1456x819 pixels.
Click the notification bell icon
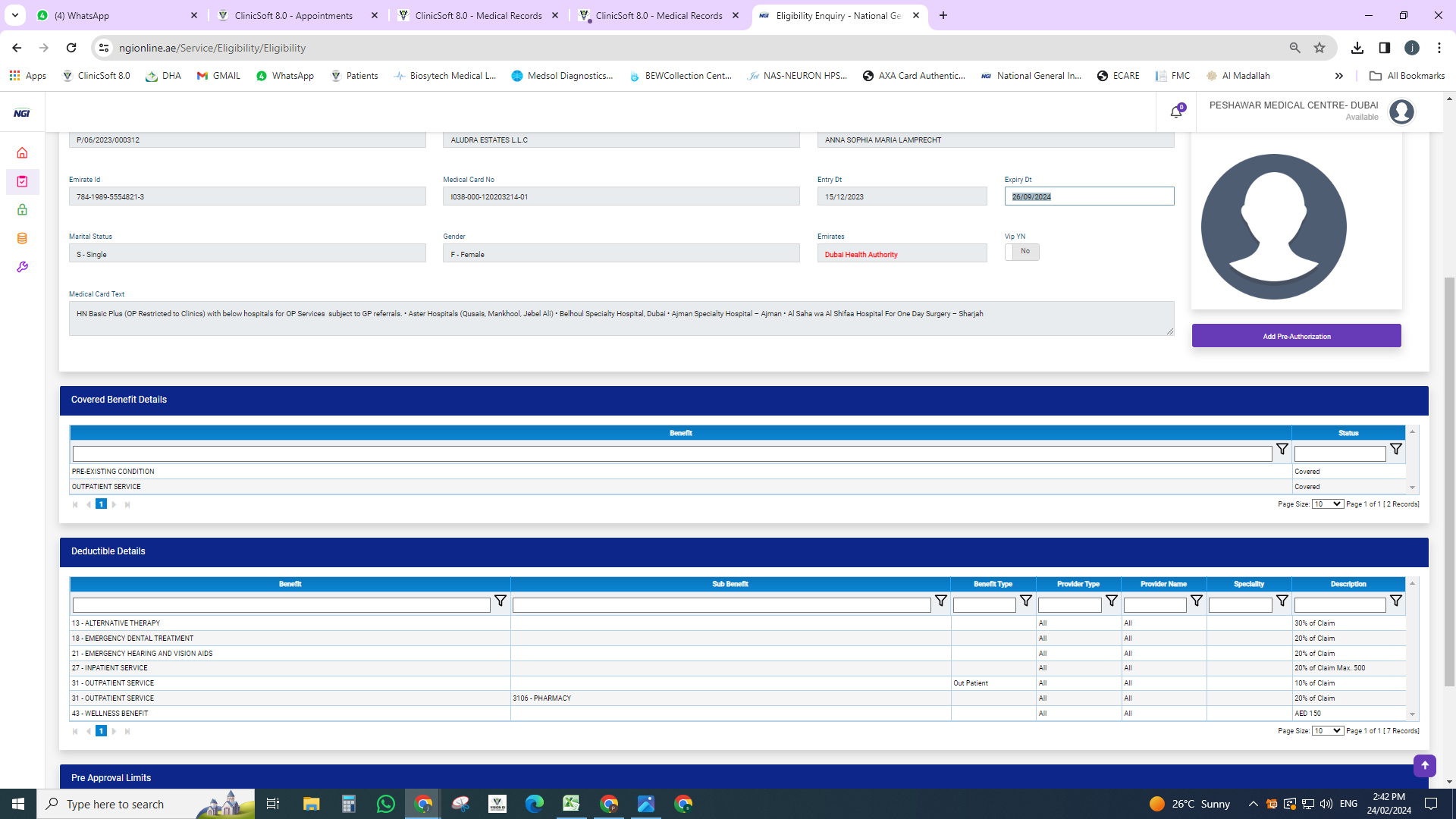coord(1175,112)
